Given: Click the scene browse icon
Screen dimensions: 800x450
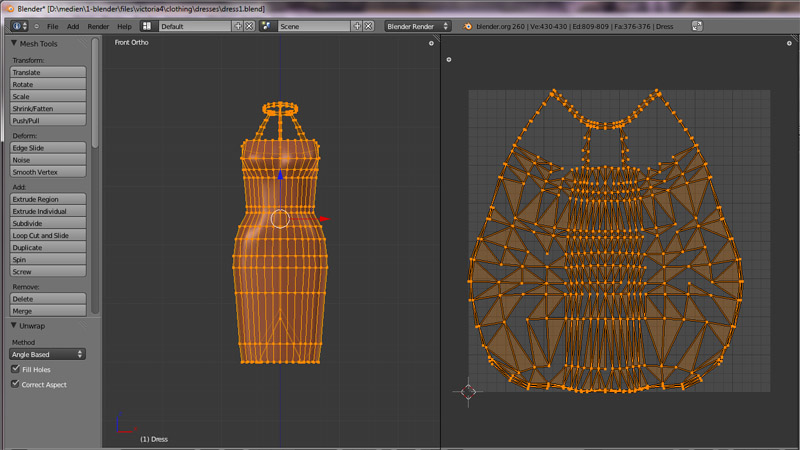Looking at the screenshot, I should (268, 26).
